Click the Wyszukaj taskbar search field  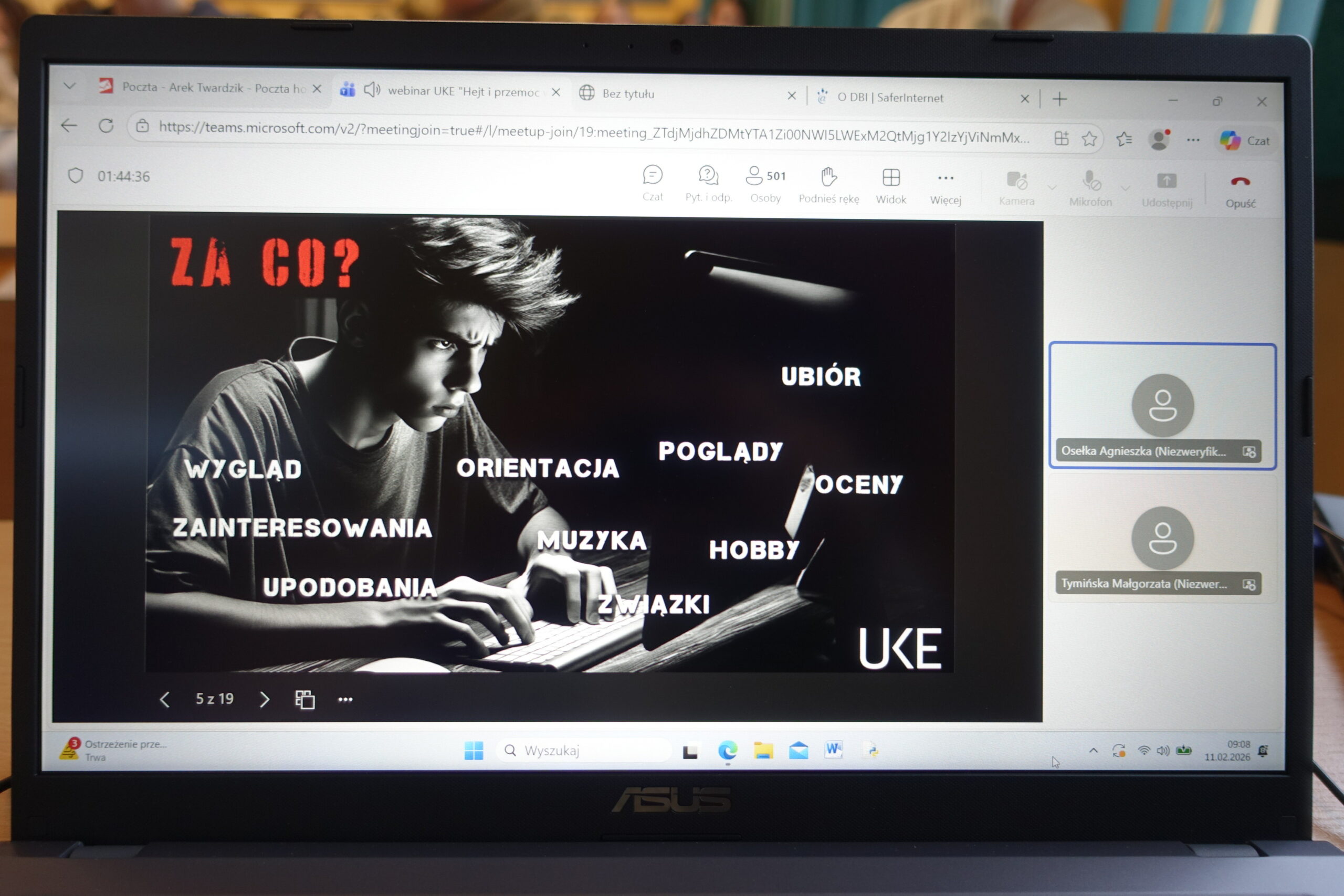pyautogui.click(x=583, y=750)
